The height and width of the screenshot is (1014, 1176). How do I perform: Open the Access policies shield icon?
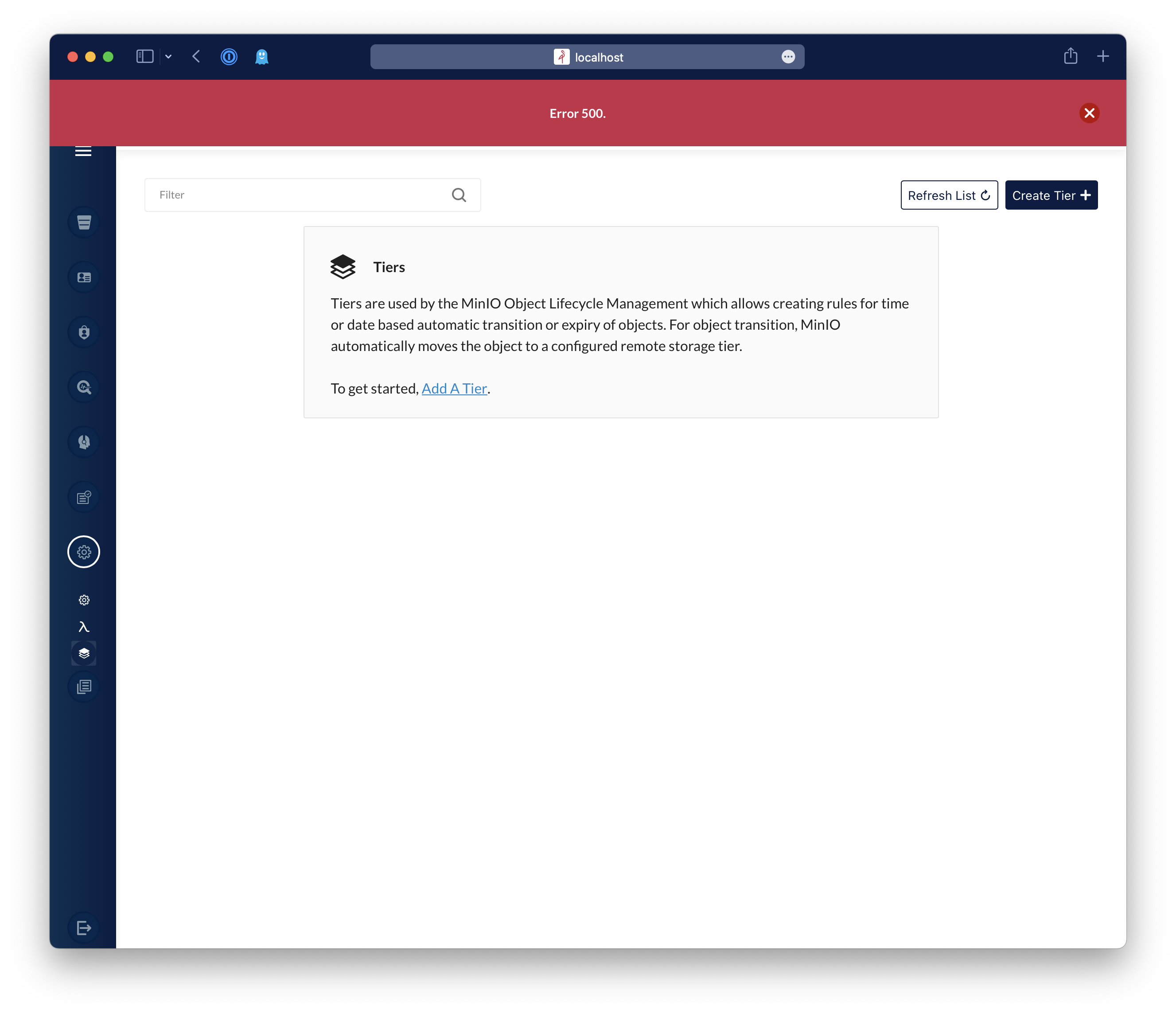pos(84,332)
